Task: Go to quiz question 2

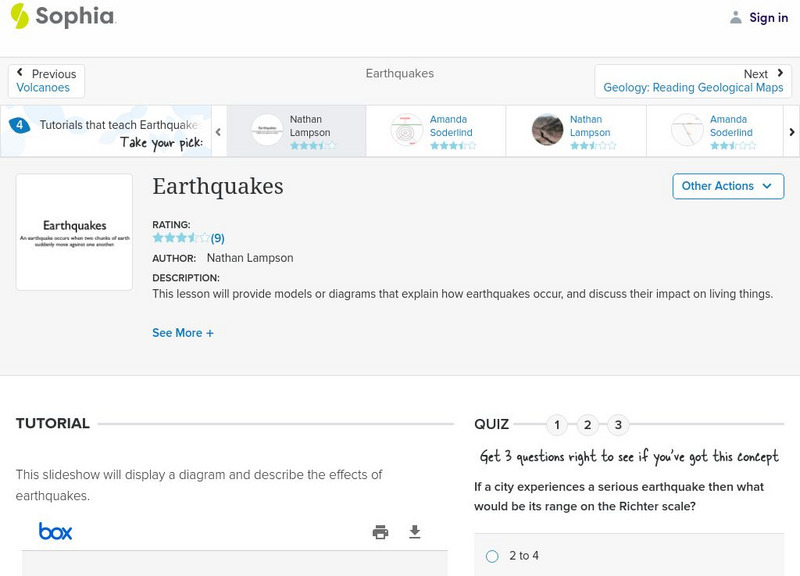Action: pyautogui.click(x=588, y=425)
